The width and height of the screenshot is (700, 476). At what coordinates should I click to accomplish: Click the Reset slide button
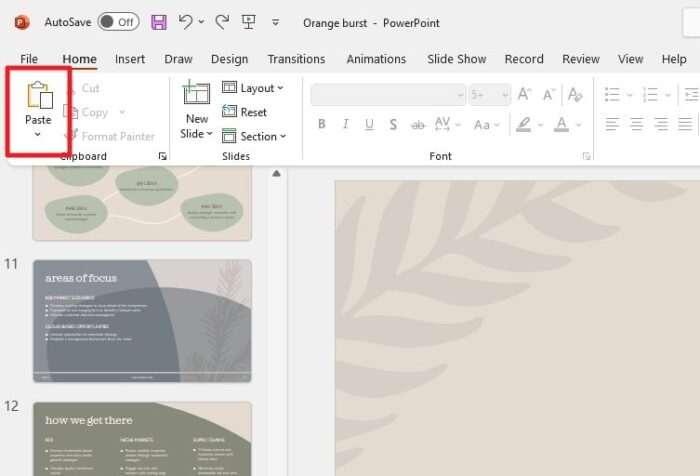point(245,112)
